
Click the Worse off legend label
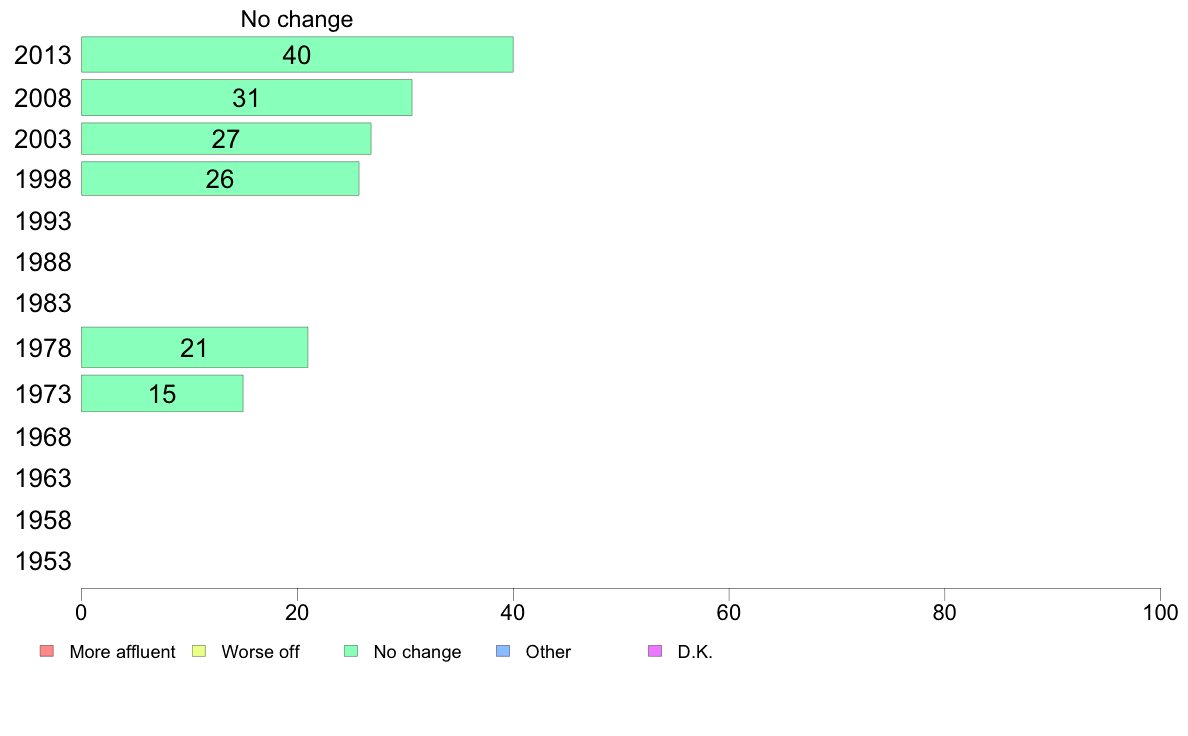[261, 652]
